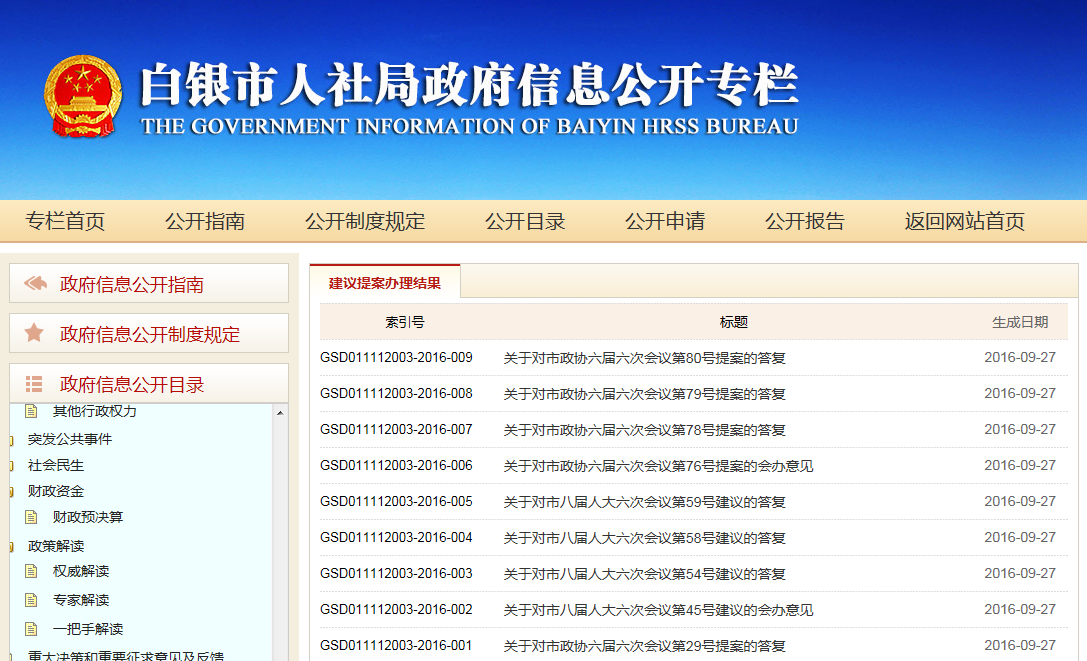Viewport: 1087px width, 661px height.
Task: Click the national emblem logo in header
Action: point(82,97)
